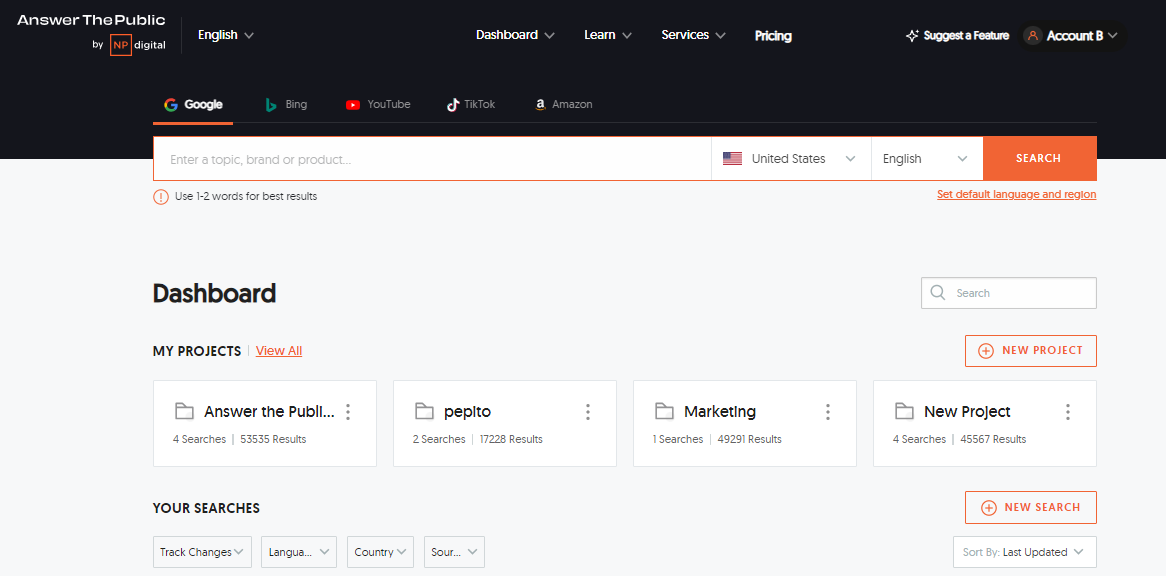Screen dimensions: 1166x576
Task: Click the plus icon on New Search
Action: [x=988, y=508]
